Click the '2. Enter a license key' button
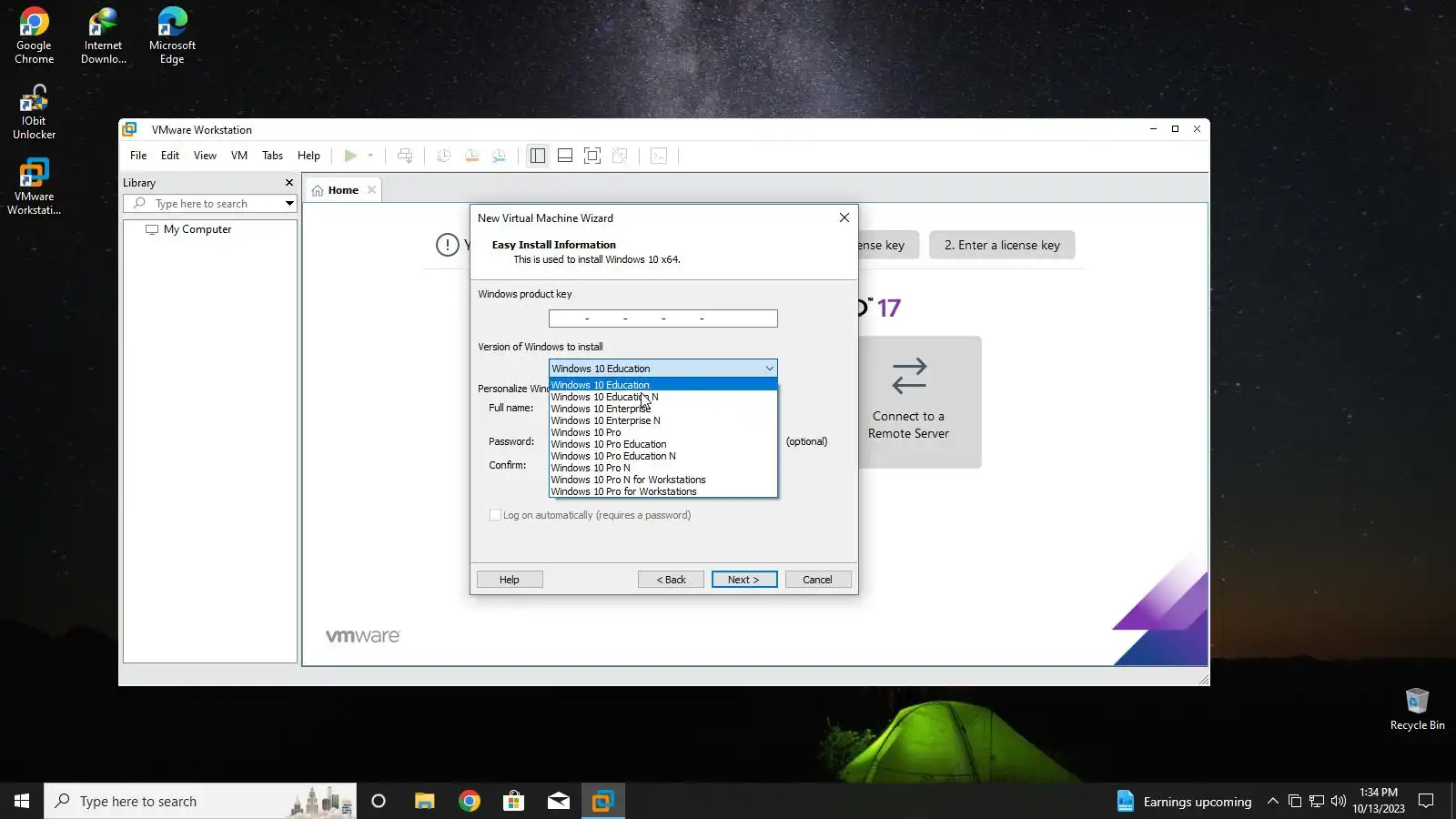Image resolution: width=1456 pixels, height=819 pixels. 1002,245
